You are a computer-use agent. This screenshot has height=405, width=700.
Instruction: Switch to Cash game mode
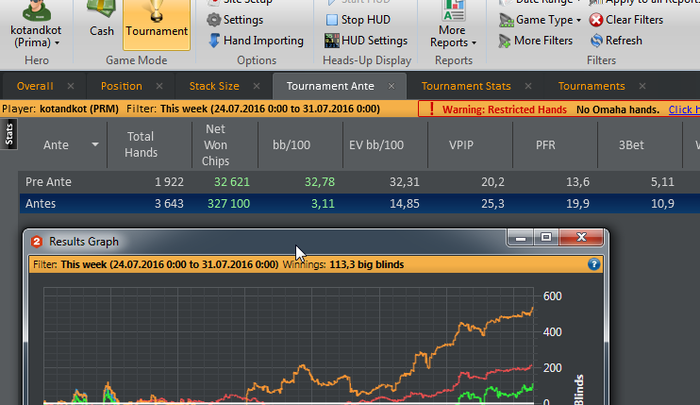[x=101, y=20]
